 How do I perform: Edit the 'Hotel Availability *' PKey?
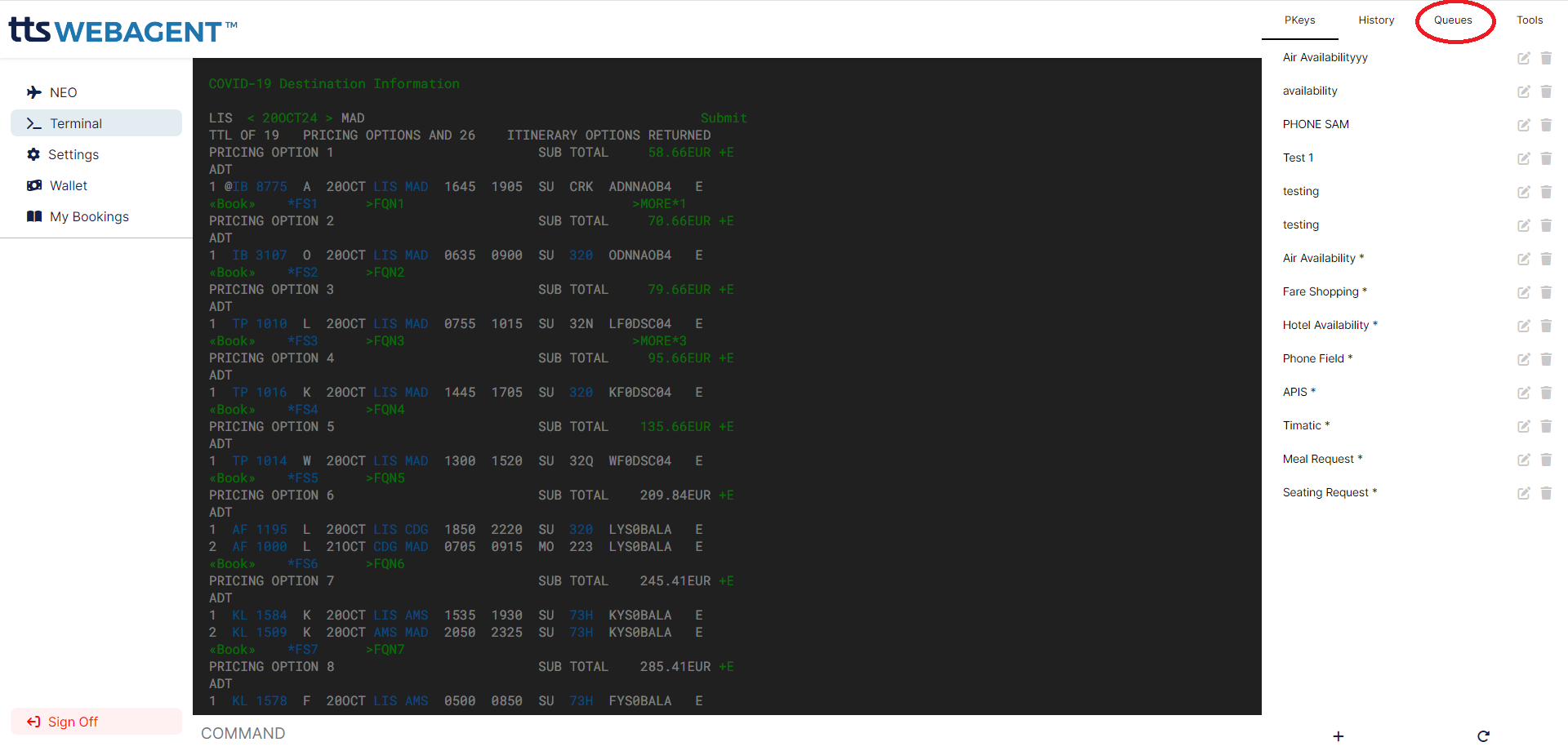coord(1523,326)
